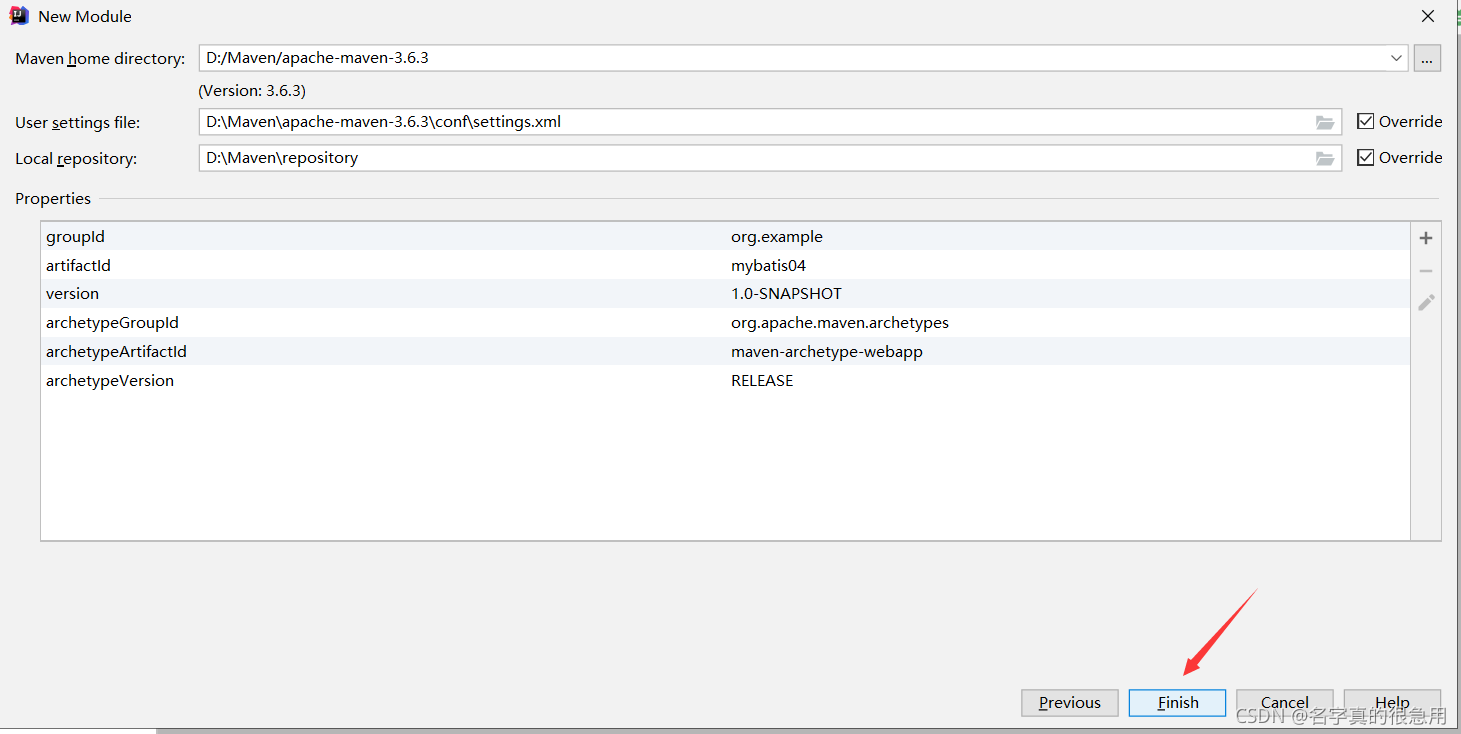Click Maven home directory path text
Image resolution: width=1461 pixels, height=734 pixels.
click(317, 58)
